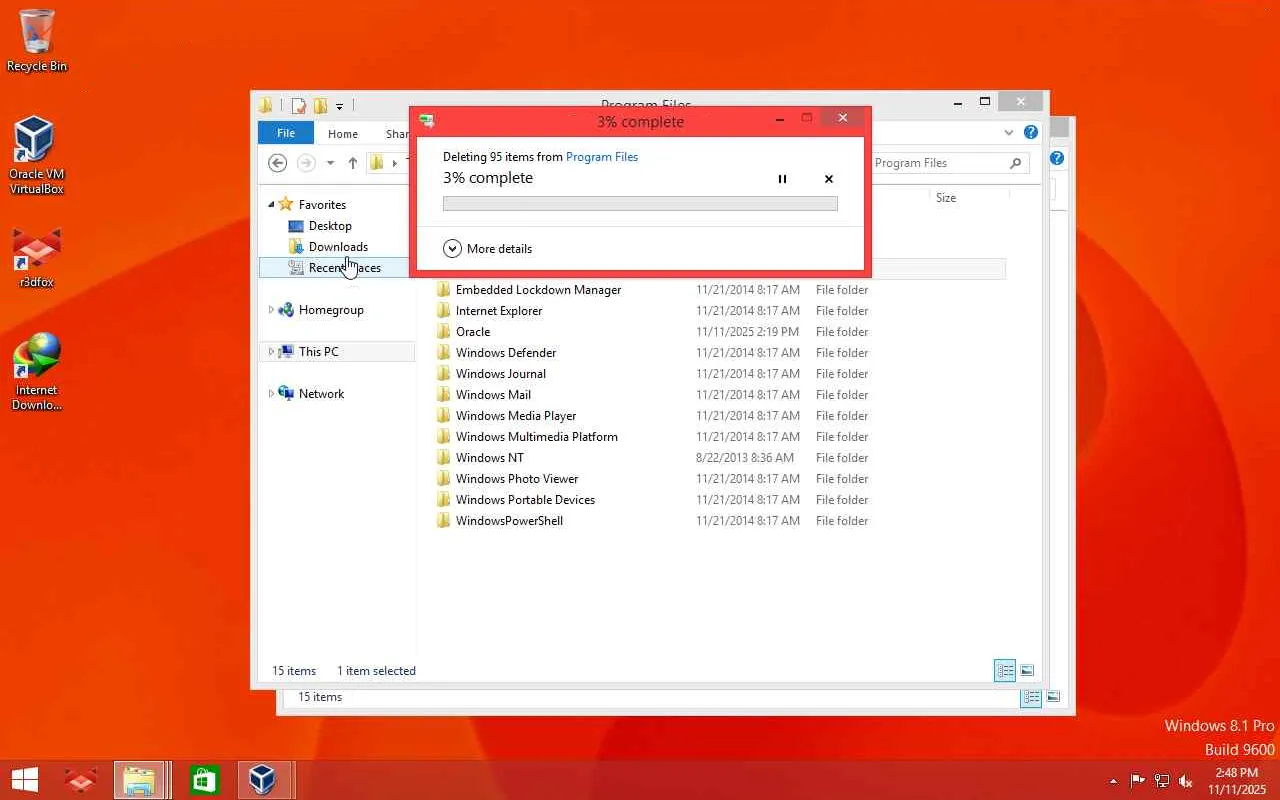The image size is (1280, 800).
Task: Select the Windows Multimedia Platform folder name
Action: [537, 437]
